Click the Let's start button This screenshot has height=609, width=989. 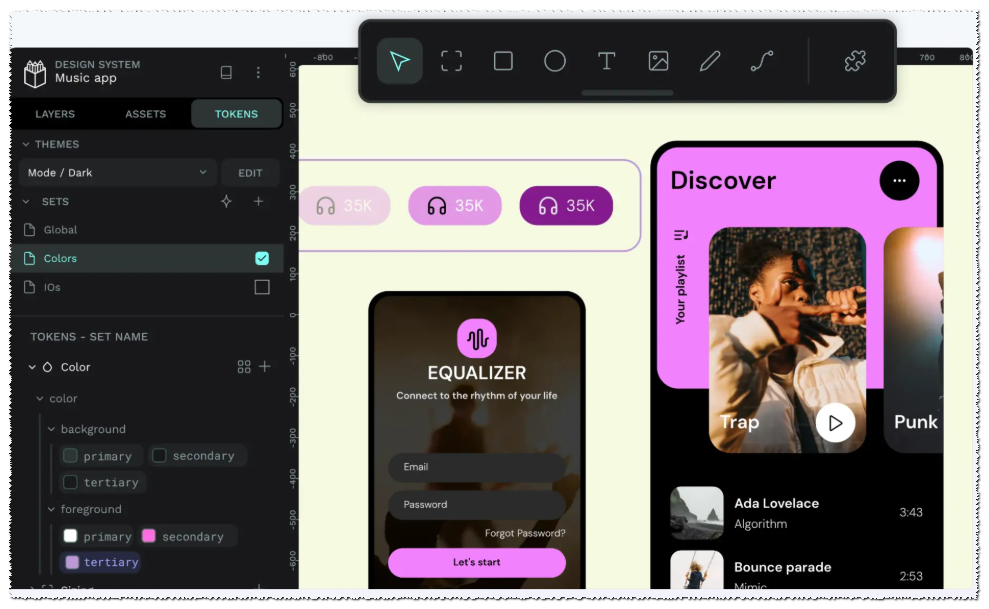click(477, 562)
